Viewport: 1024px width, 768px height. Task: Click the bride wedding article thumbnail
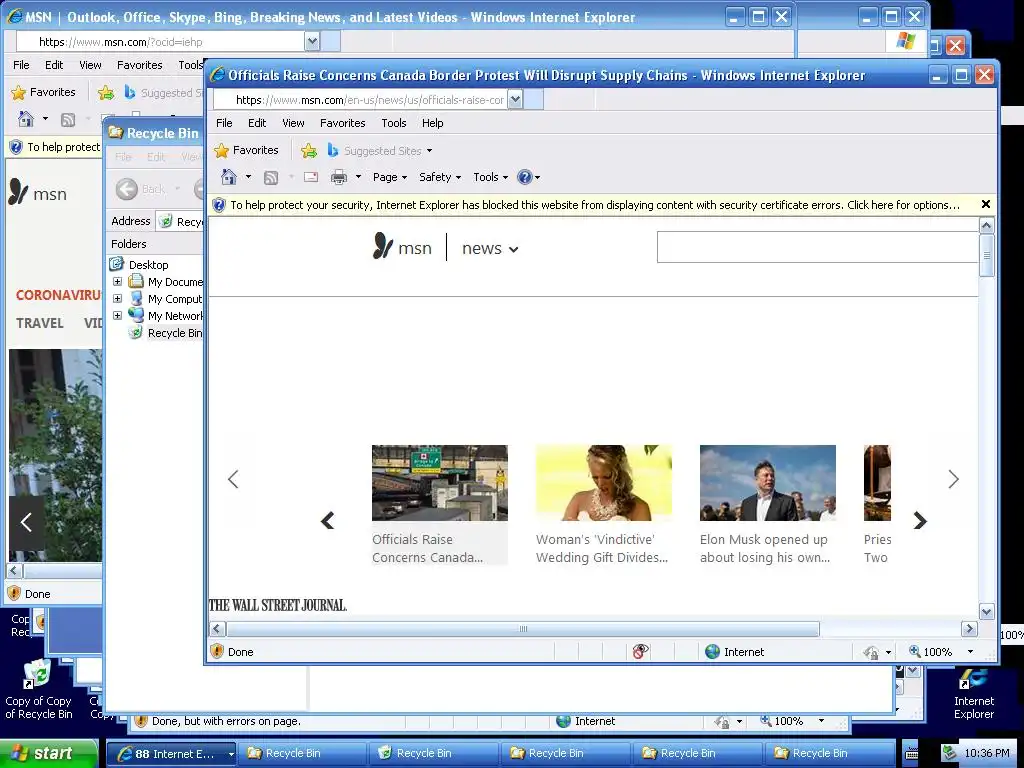point(603,483)
